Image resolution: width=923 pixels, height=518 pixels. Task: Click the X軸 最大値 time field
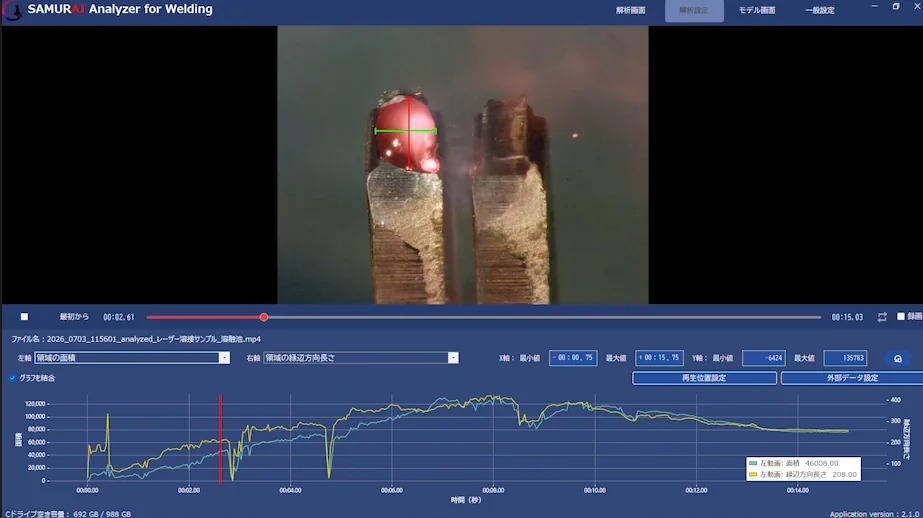pos(659,358)
